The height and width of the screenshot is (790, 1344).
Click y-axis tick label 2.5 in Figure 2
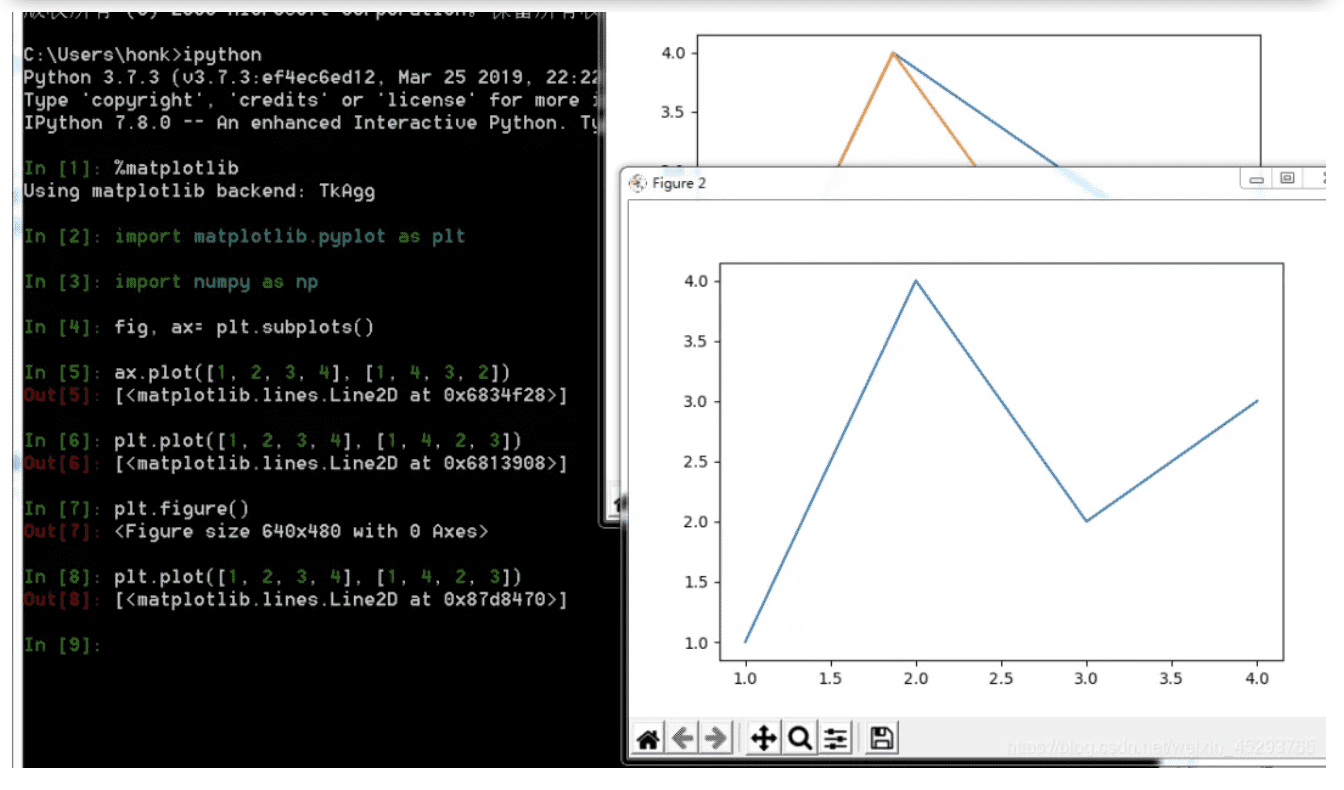coord(695,461)
